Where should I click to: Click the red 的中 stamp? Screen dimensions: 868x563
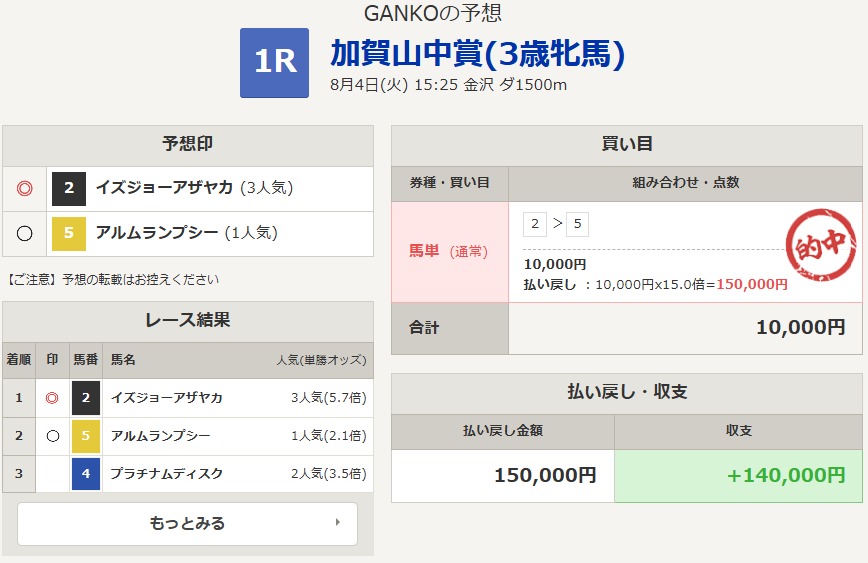822,245
